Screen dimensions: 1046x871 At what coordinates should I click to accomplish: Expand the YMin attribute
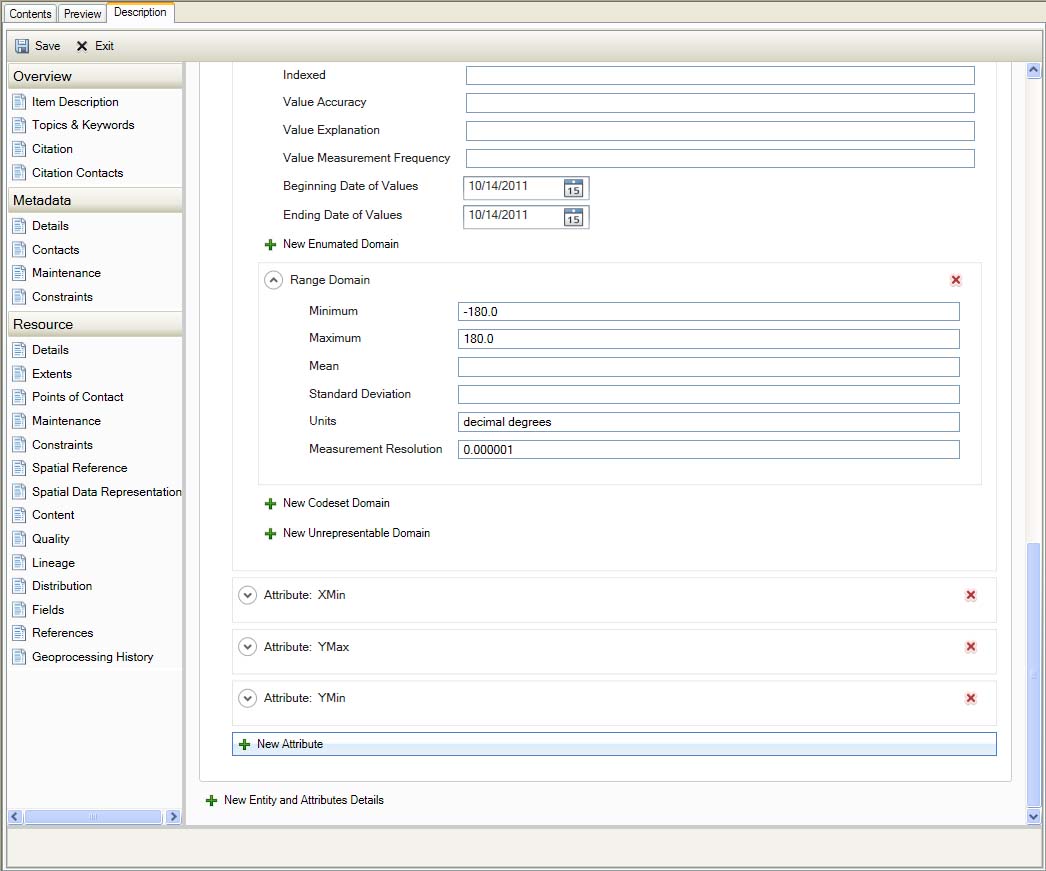(x=248, y=698)
